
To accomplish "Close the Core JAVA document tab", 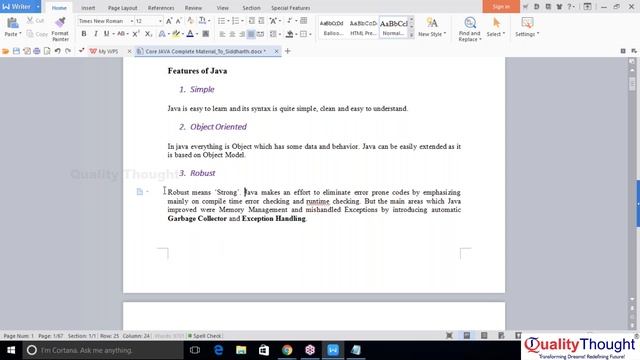I will click(x=276, y=51).
